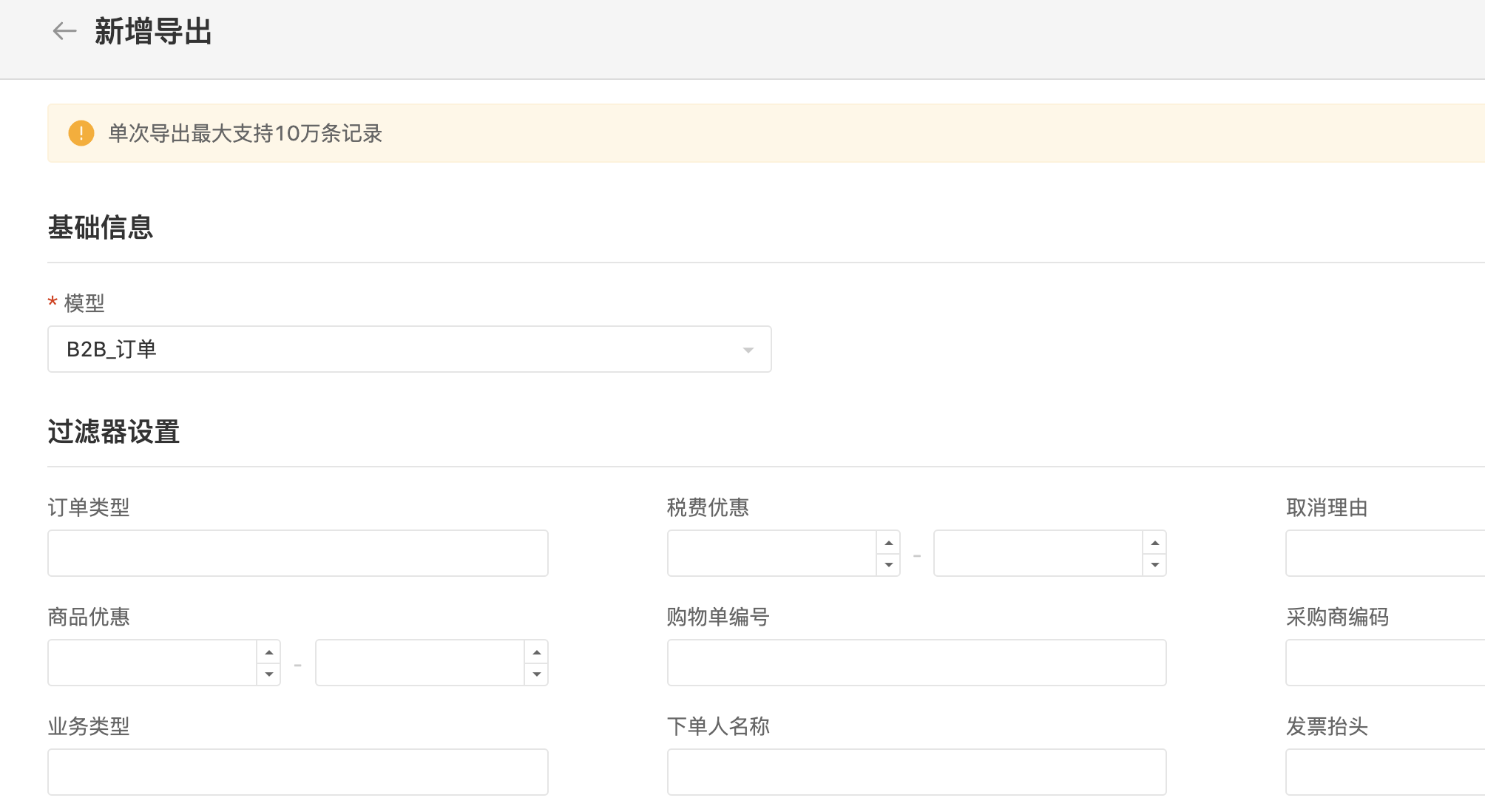Click the 下单人名称 input field
Screen dimensions: 1485x812
click(x=917, y=772)
